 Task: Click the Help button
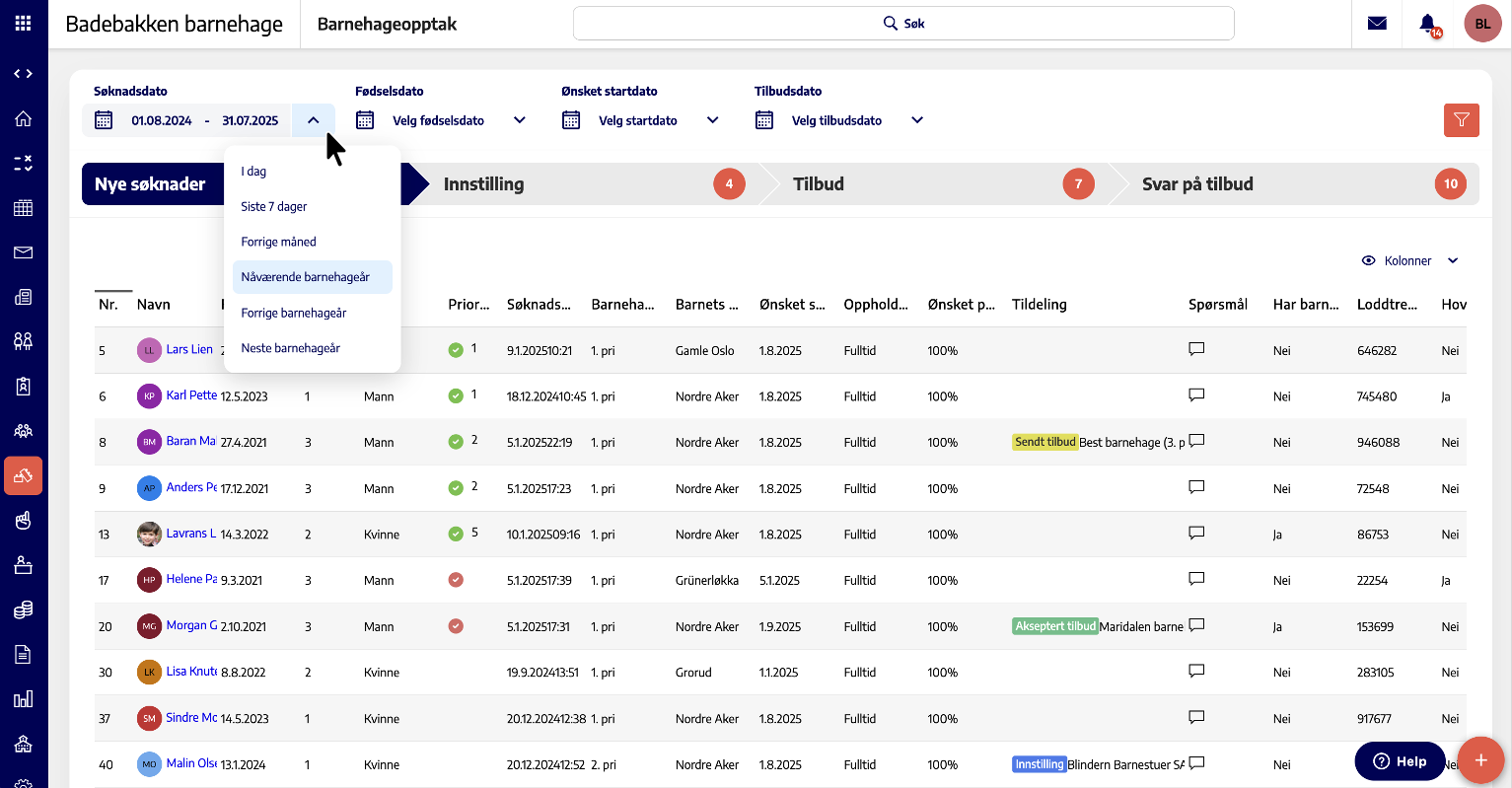coord(1399,760)
